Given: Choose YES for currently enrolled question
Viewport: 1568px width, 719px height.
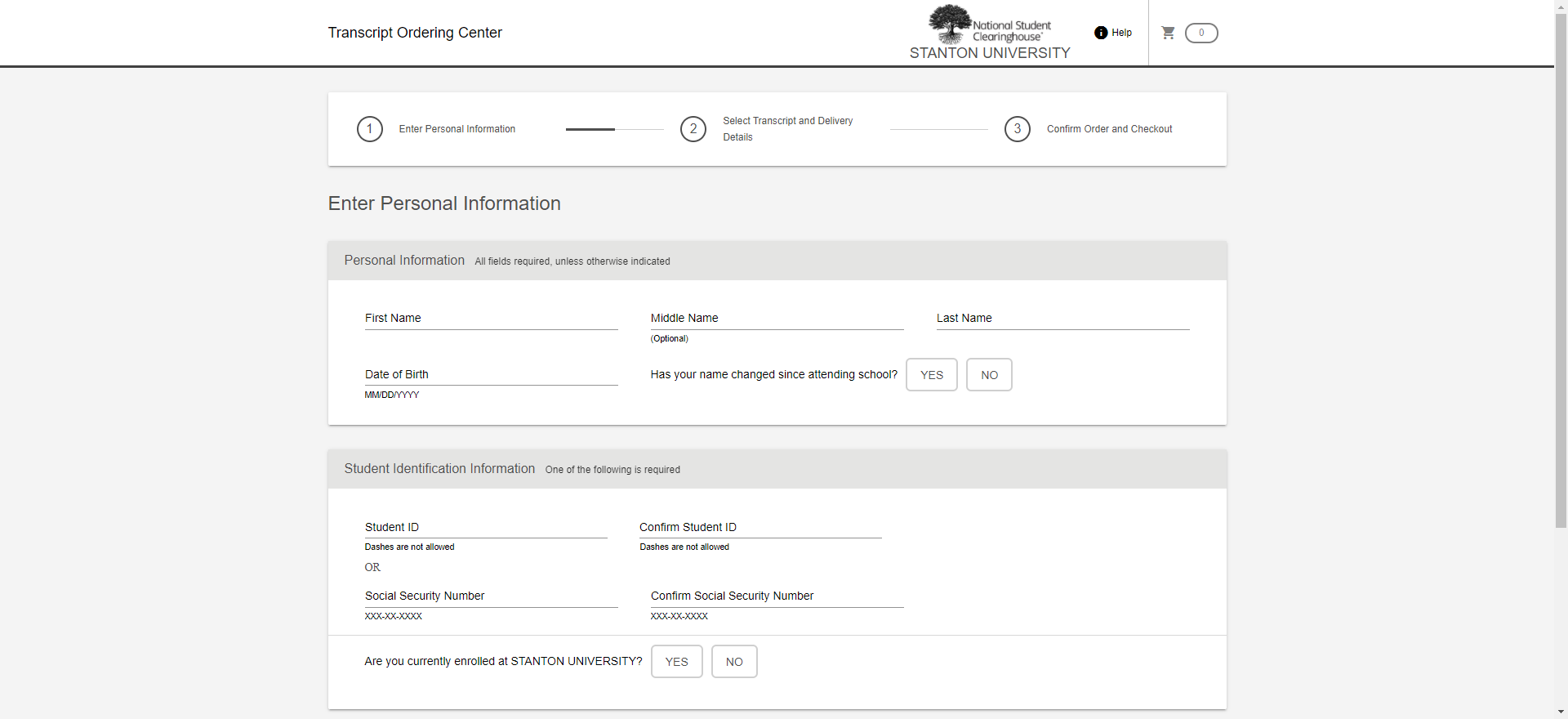Looking at the screenshot, I should [676, 662].
